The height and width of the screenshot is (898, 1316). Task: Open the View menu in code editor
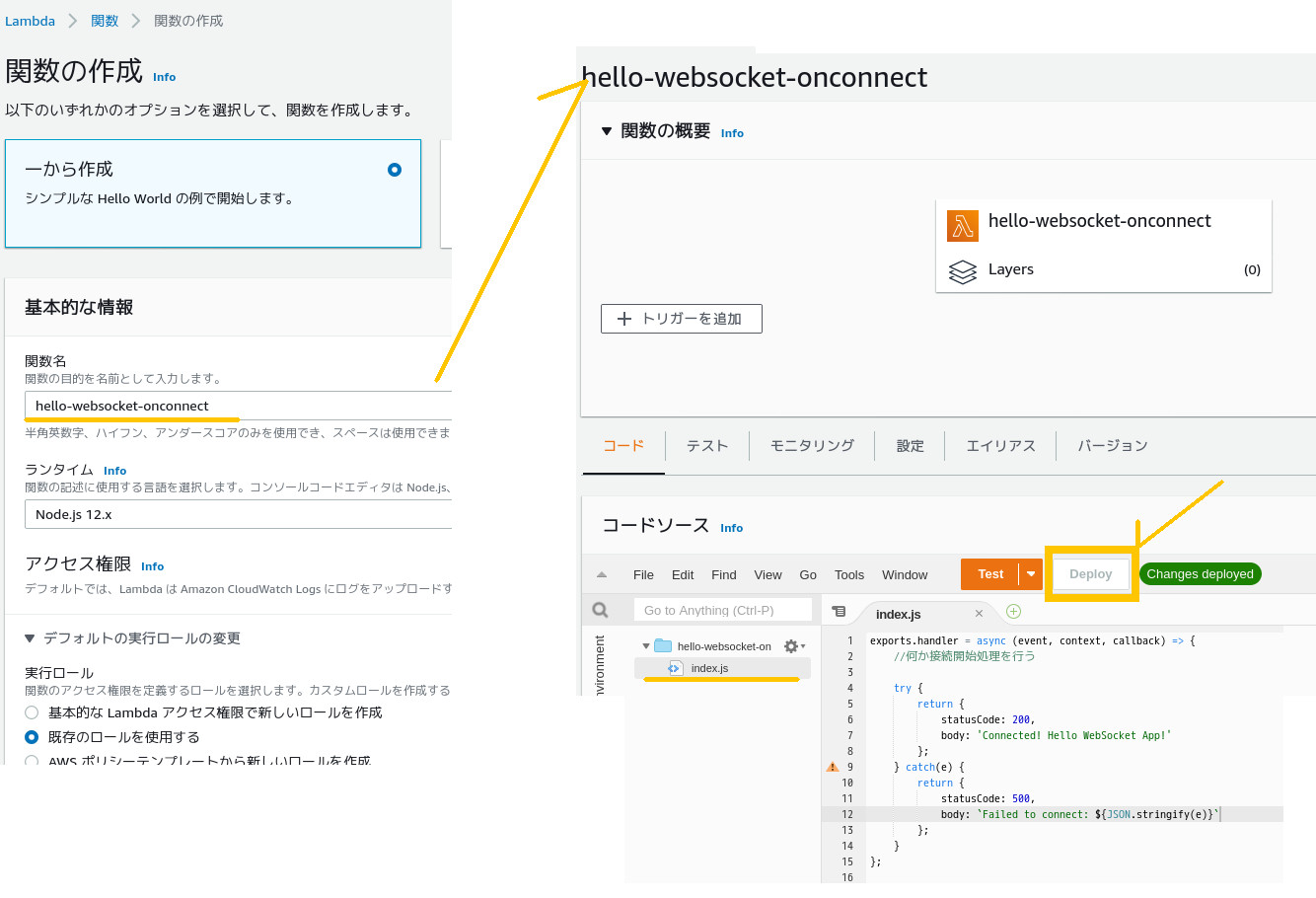768,574
